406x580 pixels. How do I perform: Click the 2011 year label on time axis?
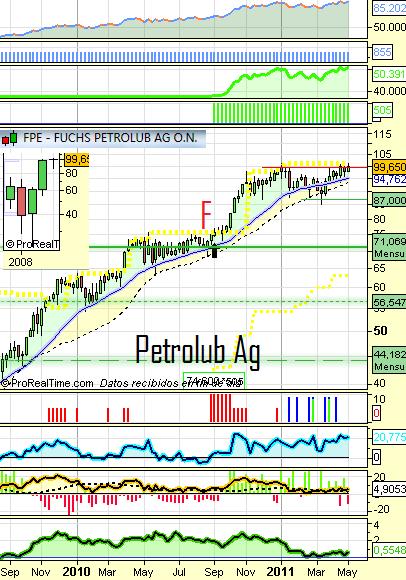pyautogui.click(x=280, y=571)
